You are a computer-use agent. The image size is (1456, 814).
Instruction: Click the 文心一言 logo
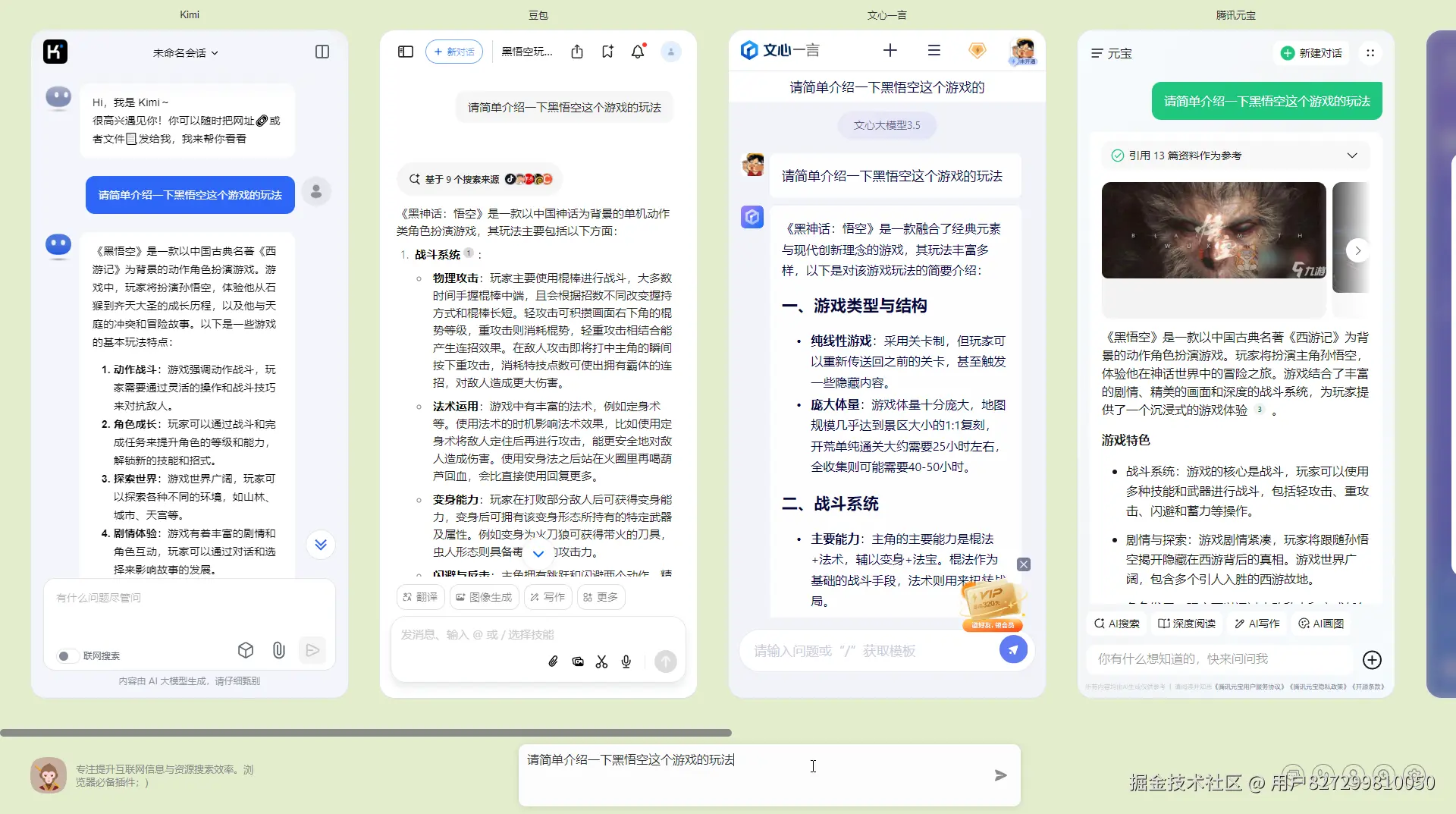(780, 50)
